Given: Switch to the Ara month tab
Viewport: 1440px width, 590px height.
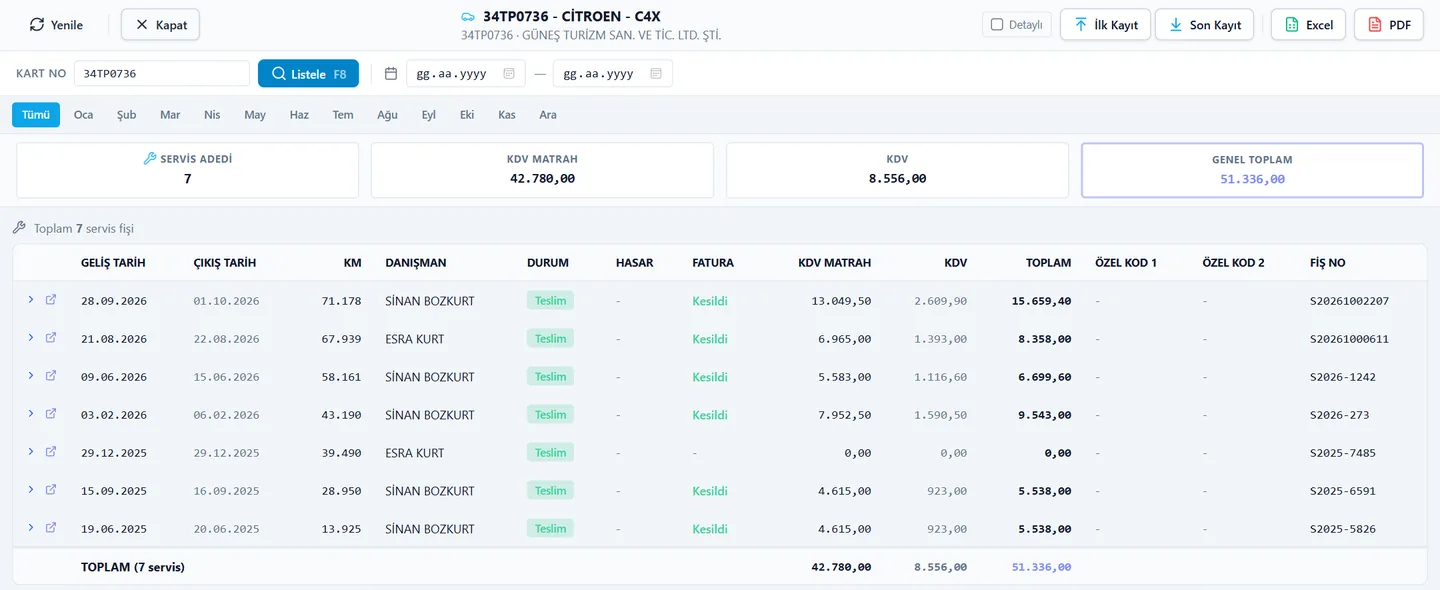Looking at the screenshot, I should [548, 115].
